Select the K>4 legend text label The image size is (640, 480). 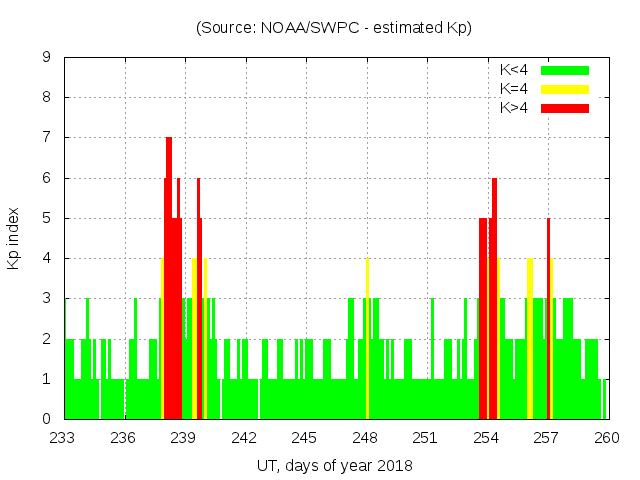(514, 108)
